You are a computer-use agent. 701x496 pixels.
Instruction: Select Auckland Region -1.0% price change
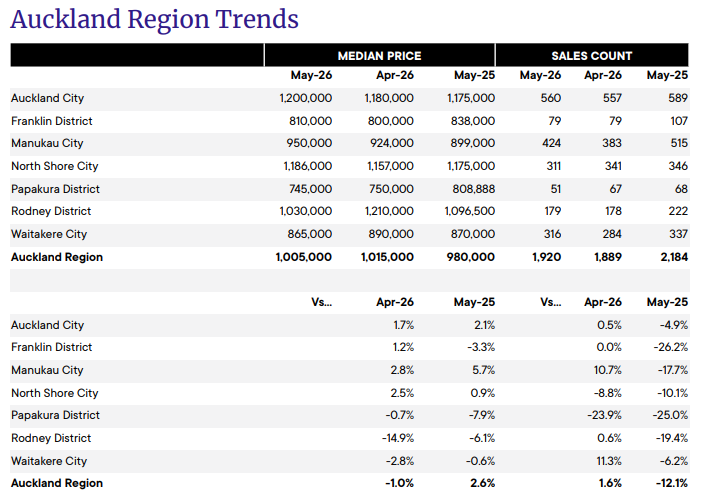[x=399, y=483]
